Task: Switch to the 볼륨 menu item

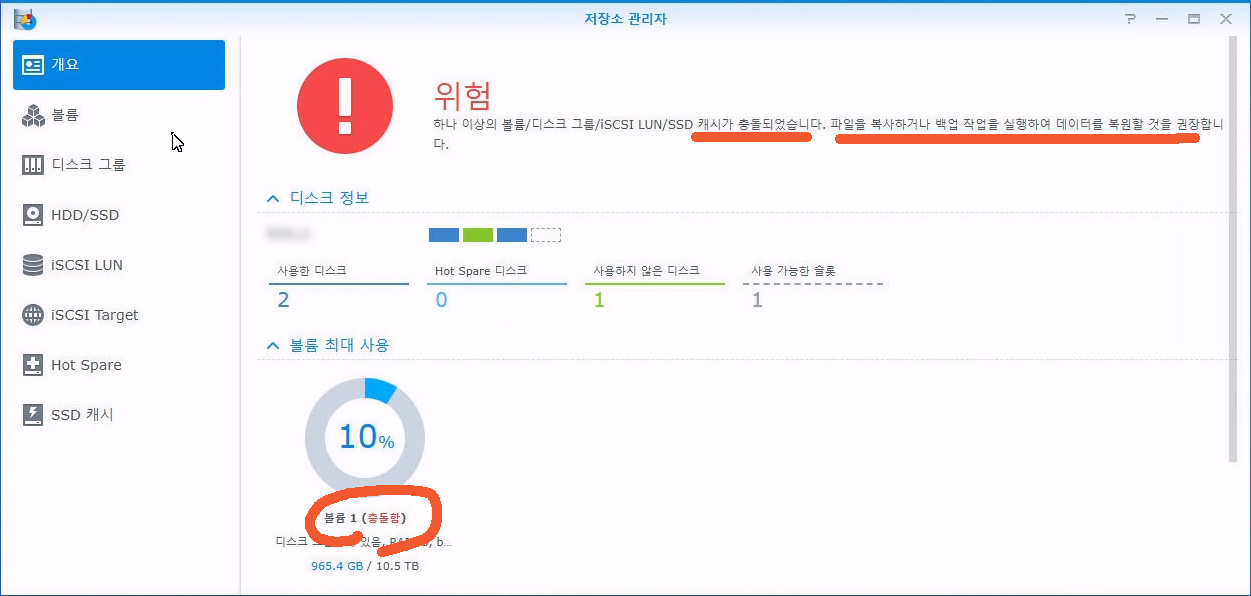Action: (65, 115)
